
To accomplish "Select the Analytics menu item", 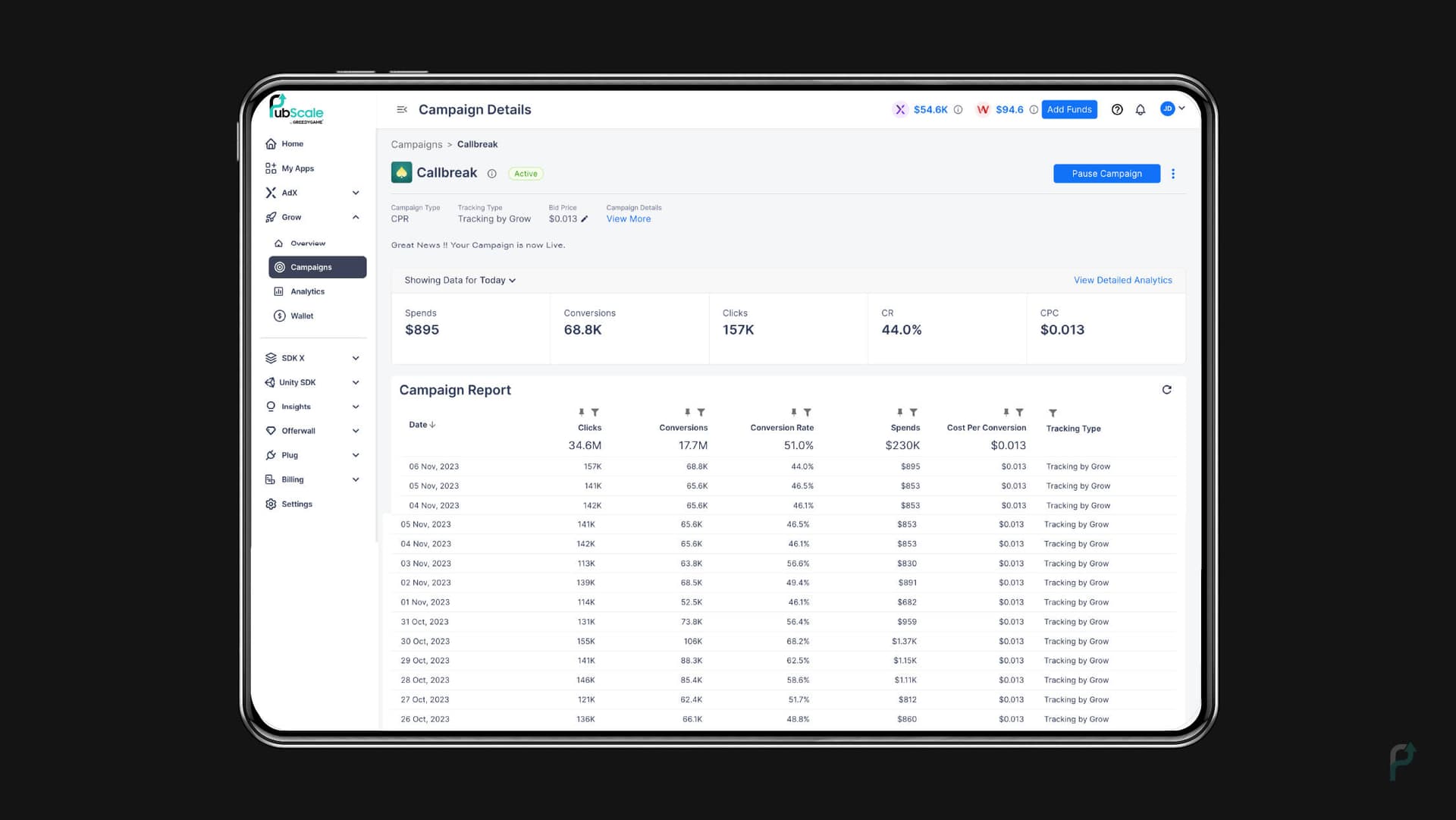I will pyautogui.click(x=307, y=291).
